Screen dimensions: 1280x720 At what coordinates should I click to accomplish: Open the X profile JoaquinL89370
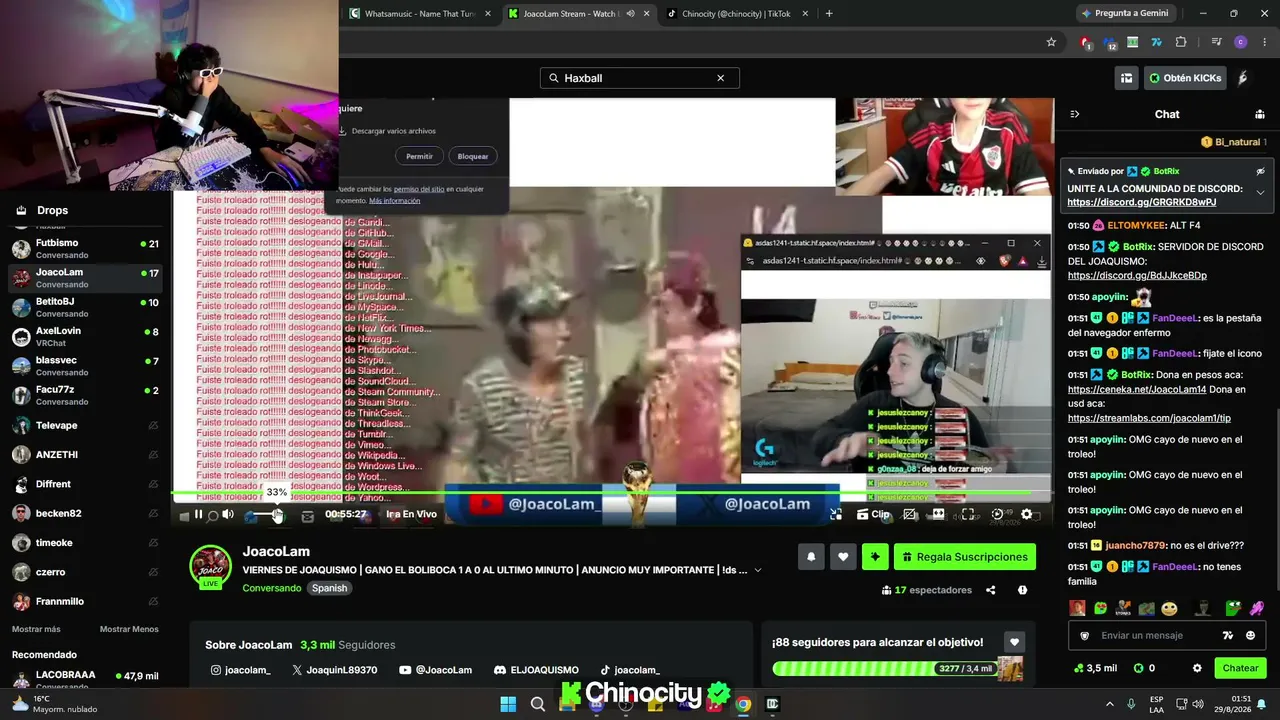[x=334, y=670]
